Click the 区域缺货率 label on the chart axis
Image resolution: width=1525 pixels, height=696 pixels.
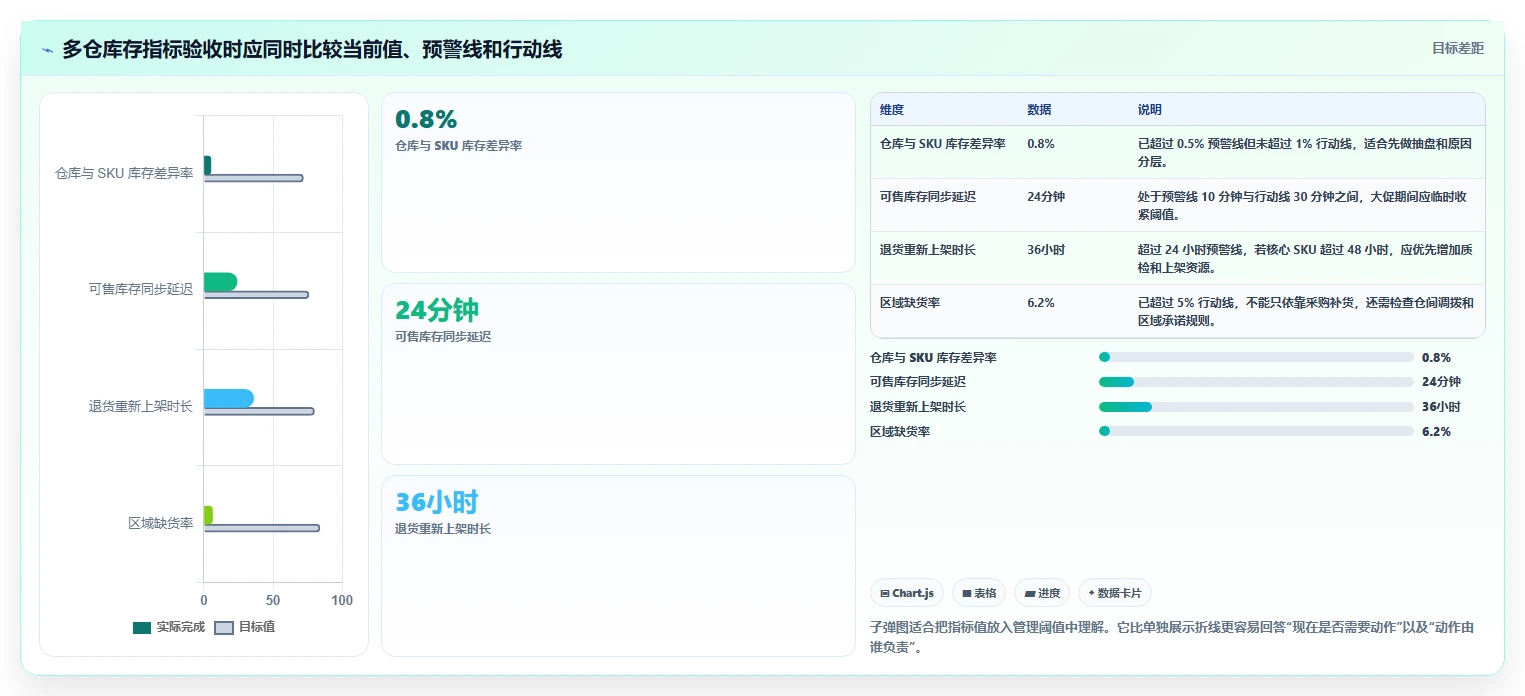coord(161,523)
